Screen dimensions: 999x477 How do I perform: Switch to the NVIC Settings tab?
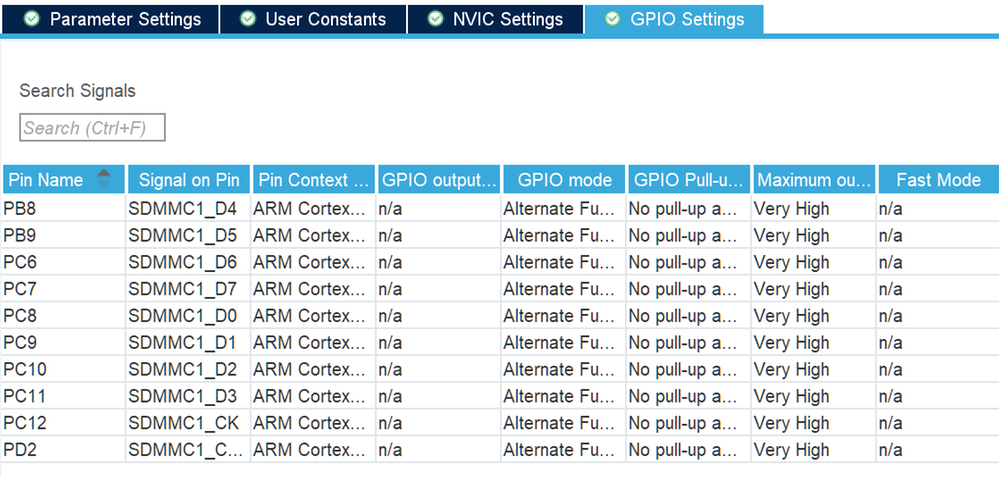(x=507, y=20)
